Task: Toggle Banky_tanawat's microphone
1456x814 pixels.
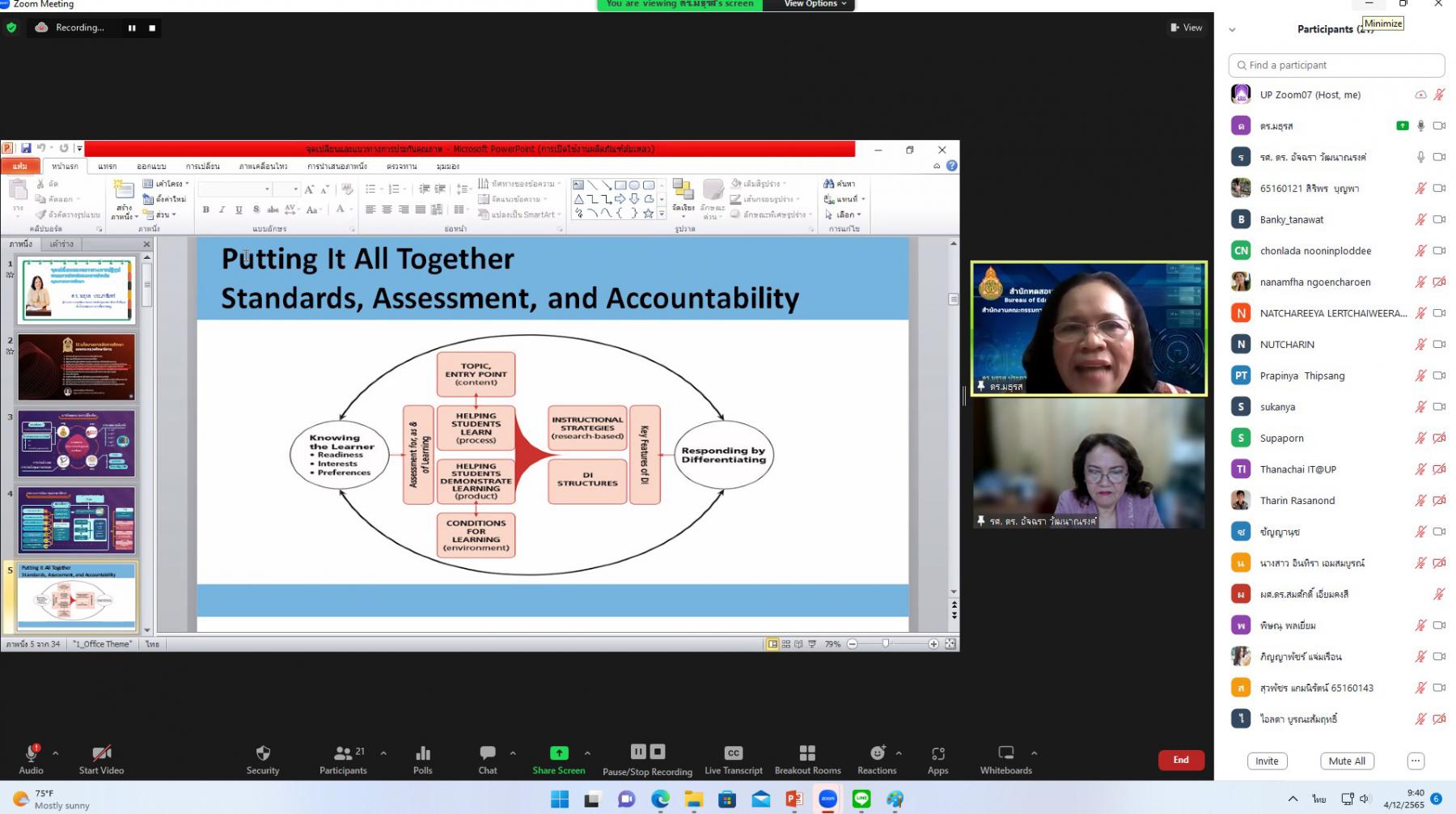Action: tap(1420, 219)
